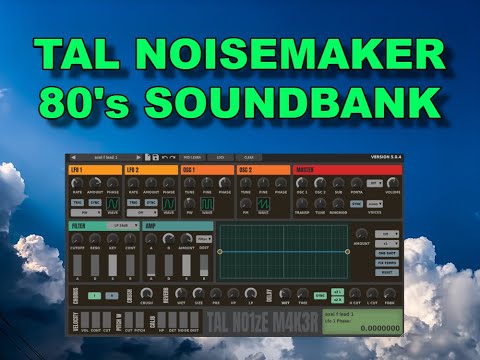Click the LFO 2 wave display
This screenshot has width=480, height=360.
pos(169,203)
